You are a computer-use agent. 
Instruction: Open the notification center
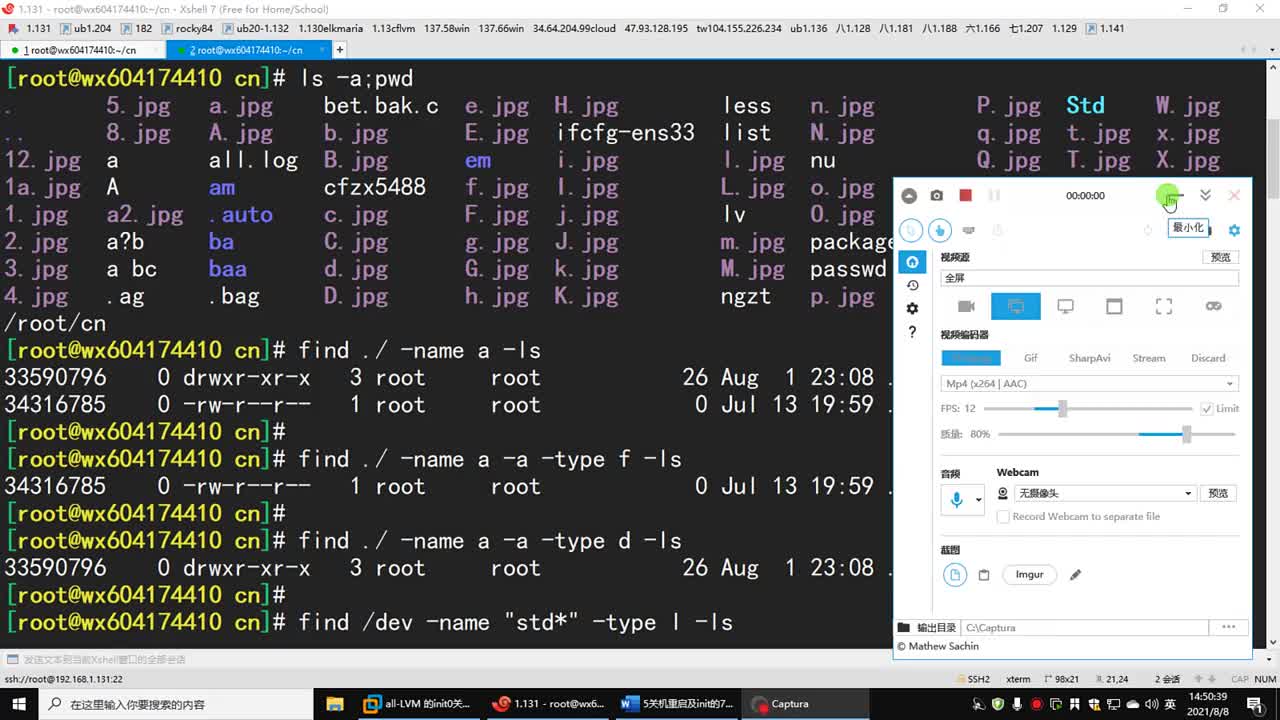(x=1258, y=704)
